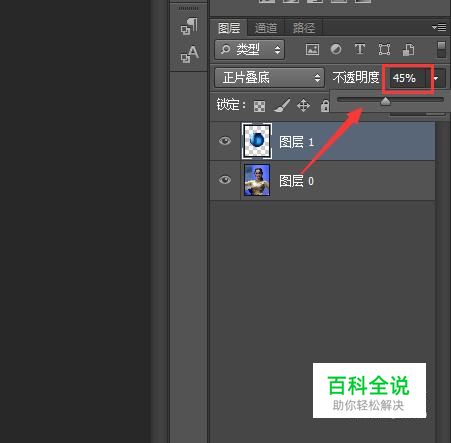Filter for shape layers icon
Image resolution: width=451 pixels, height=443 pixels.
pos(384,50)
